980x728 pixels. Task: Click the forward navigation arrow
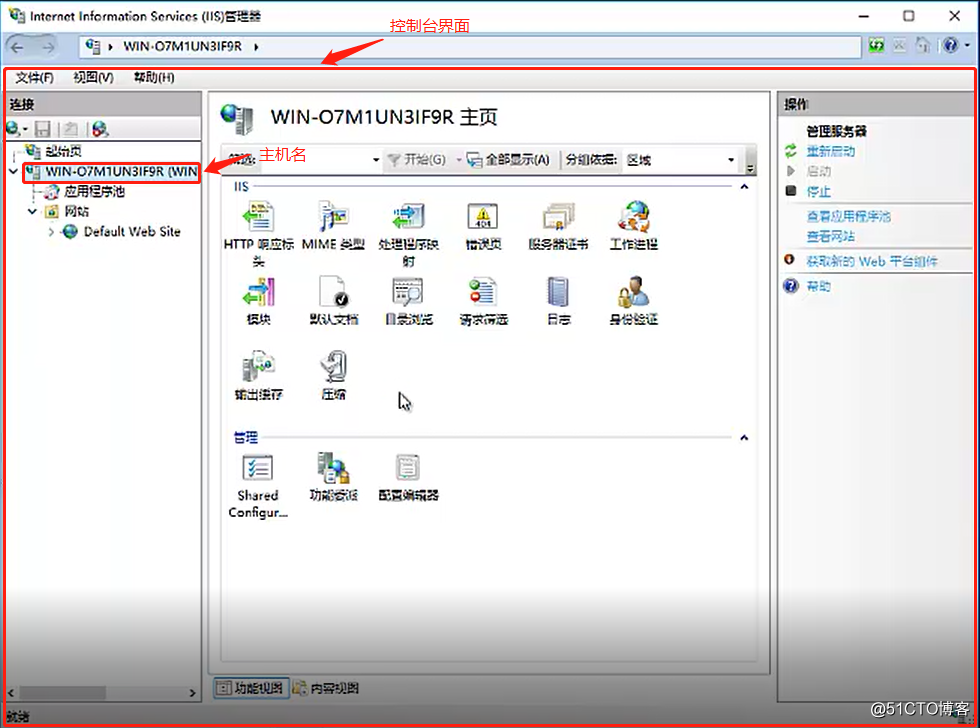point(48,47)
